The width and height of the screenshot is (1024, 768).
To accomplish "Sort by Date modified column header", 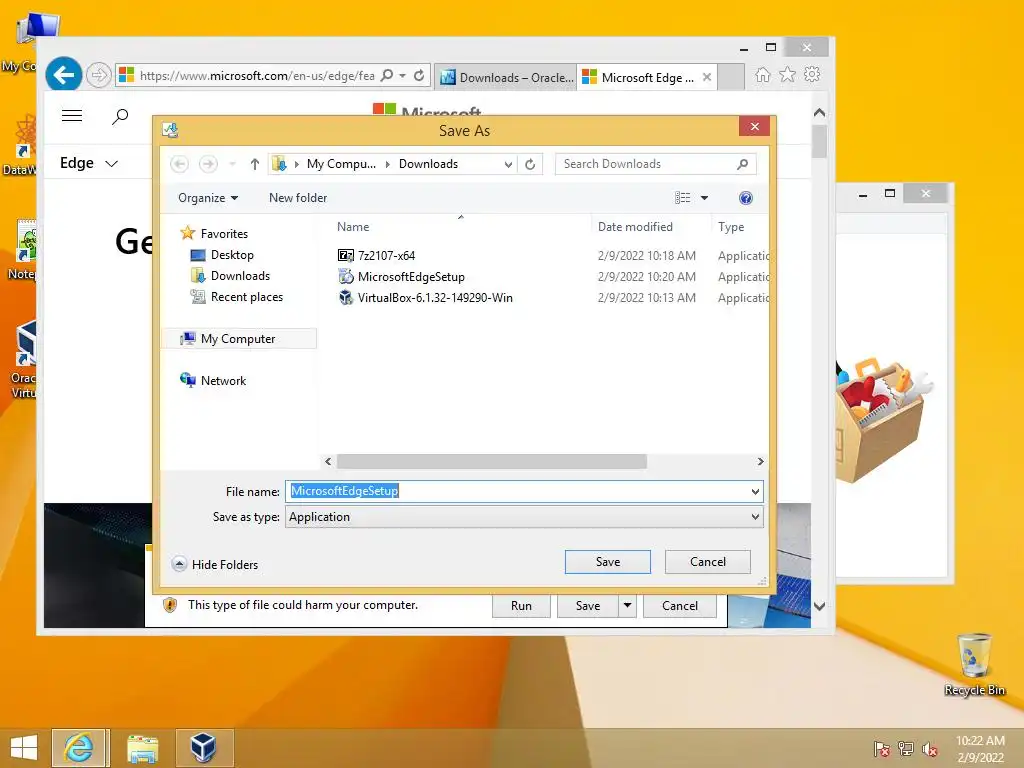I will coord(635,227).
